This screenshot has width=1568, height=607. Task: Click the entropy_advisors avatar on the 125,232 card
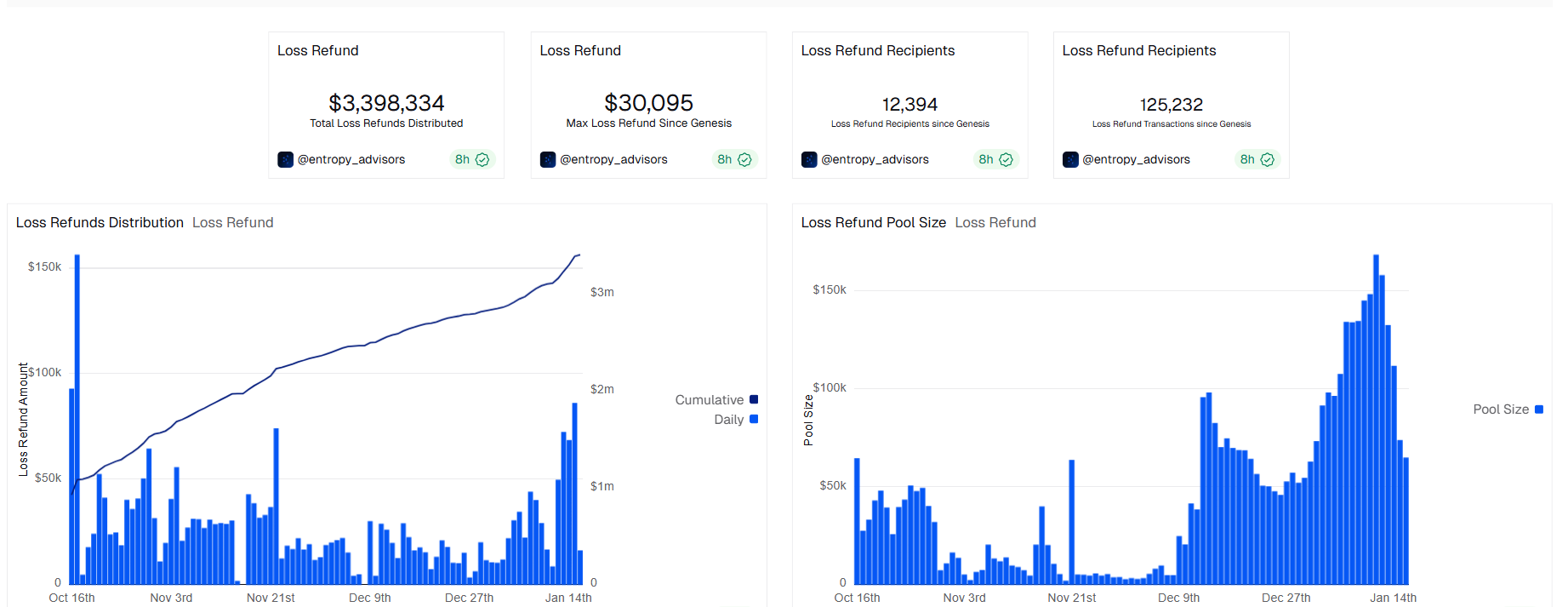(x=1070, y=159)
